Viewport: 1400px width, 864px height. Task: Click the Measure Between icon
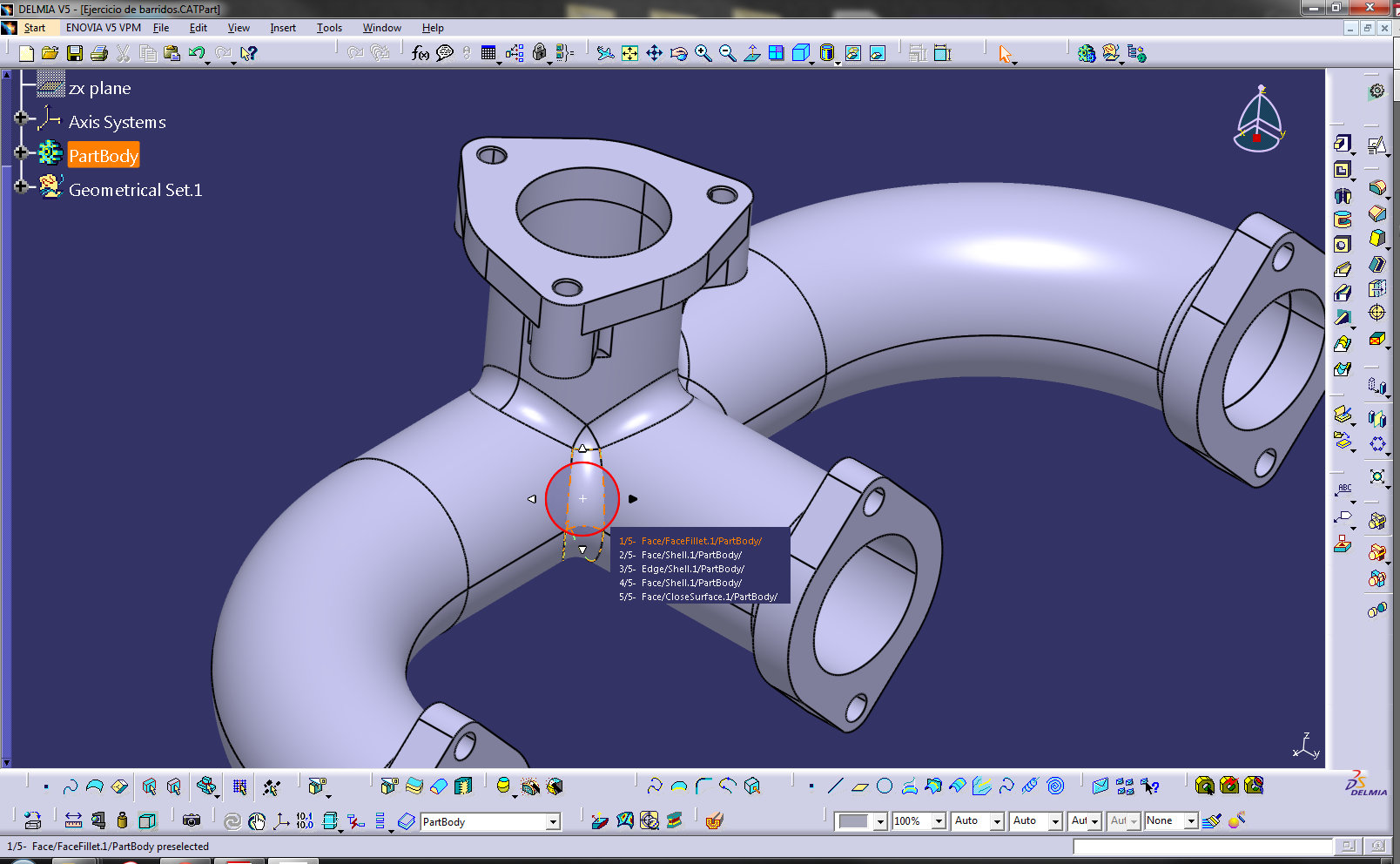pyautogui.click(x=73, y=820)
